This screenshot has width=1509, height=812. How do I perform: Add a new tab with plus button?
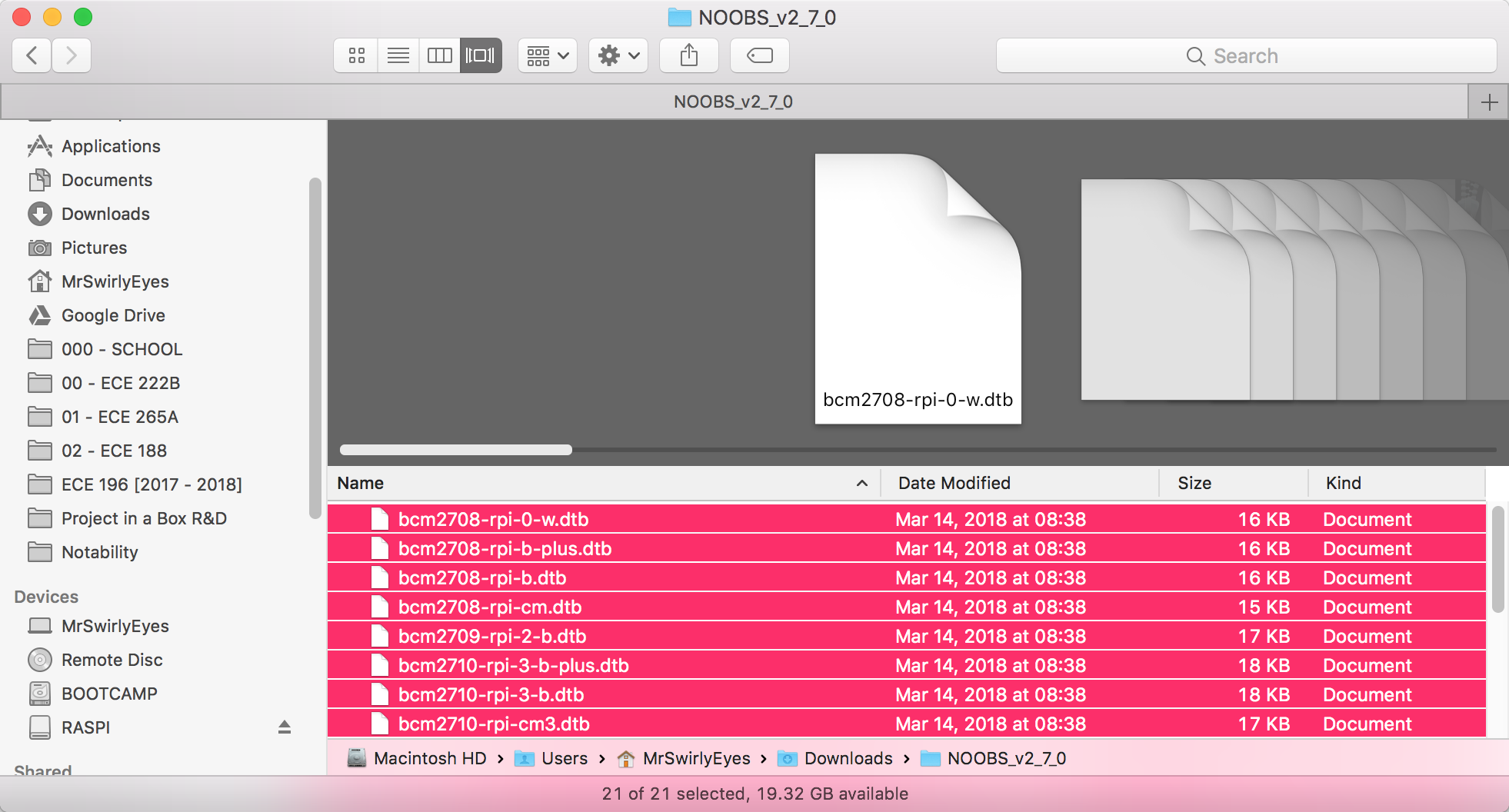[x=1489, y=102]
